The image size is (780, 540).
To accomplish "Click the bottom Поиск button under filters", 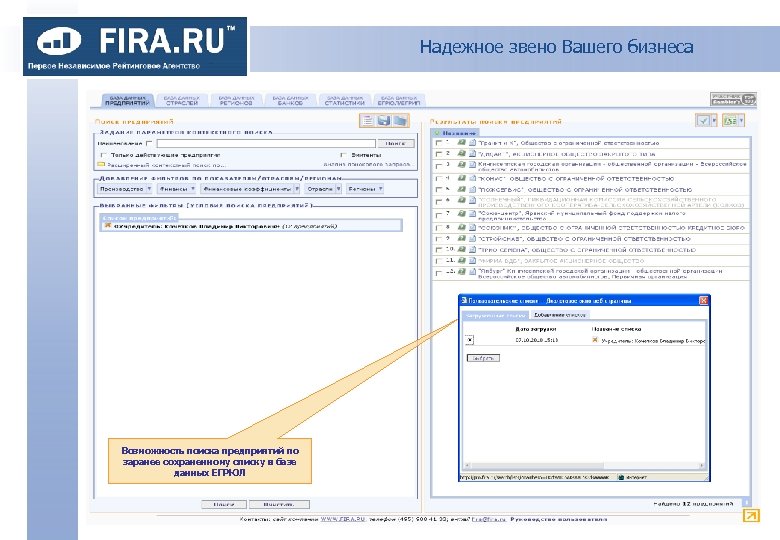I will (x=224, y=504).
